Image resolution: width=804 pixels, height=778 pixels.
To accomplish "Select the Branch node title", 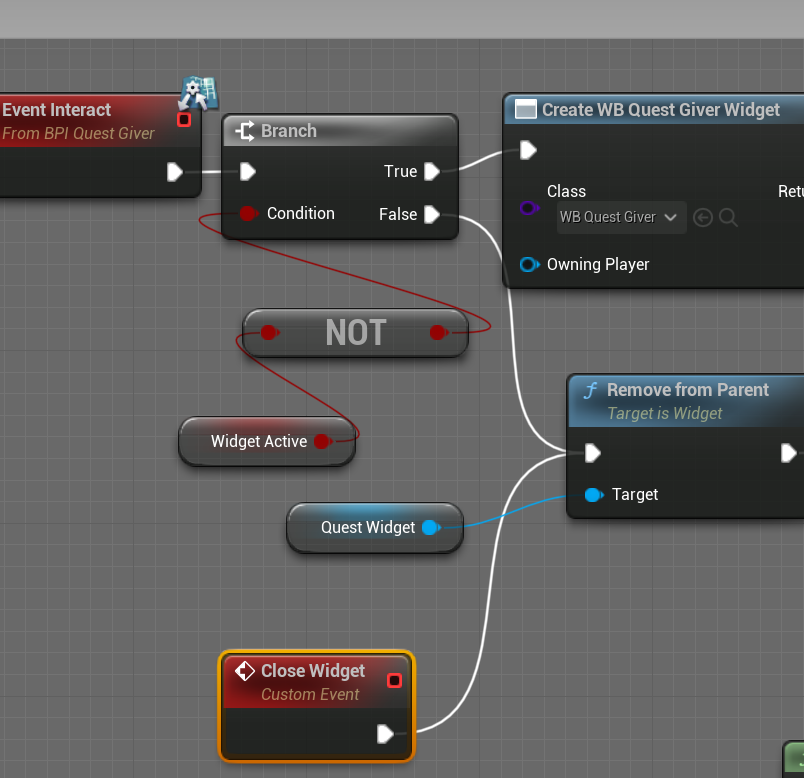I will tap(289, 131).
